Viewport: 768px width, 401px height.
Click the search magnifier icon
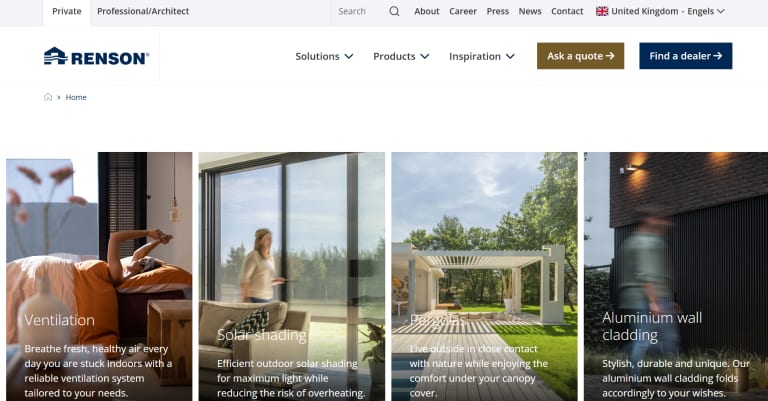[x=394, y=11]
